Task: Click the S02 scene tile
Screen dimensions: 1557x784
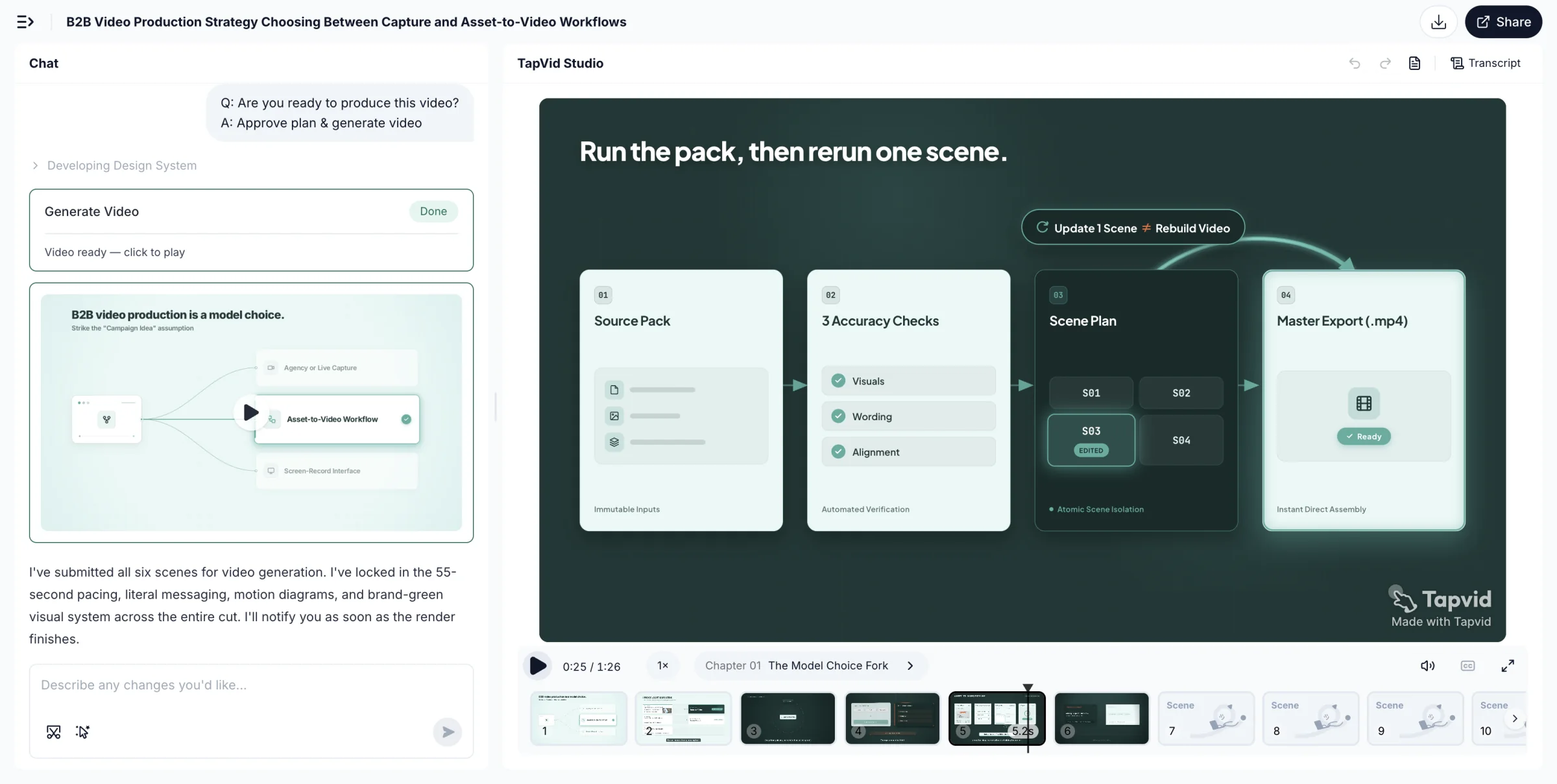Action: pyautogui.click(x=1181, y=393)
